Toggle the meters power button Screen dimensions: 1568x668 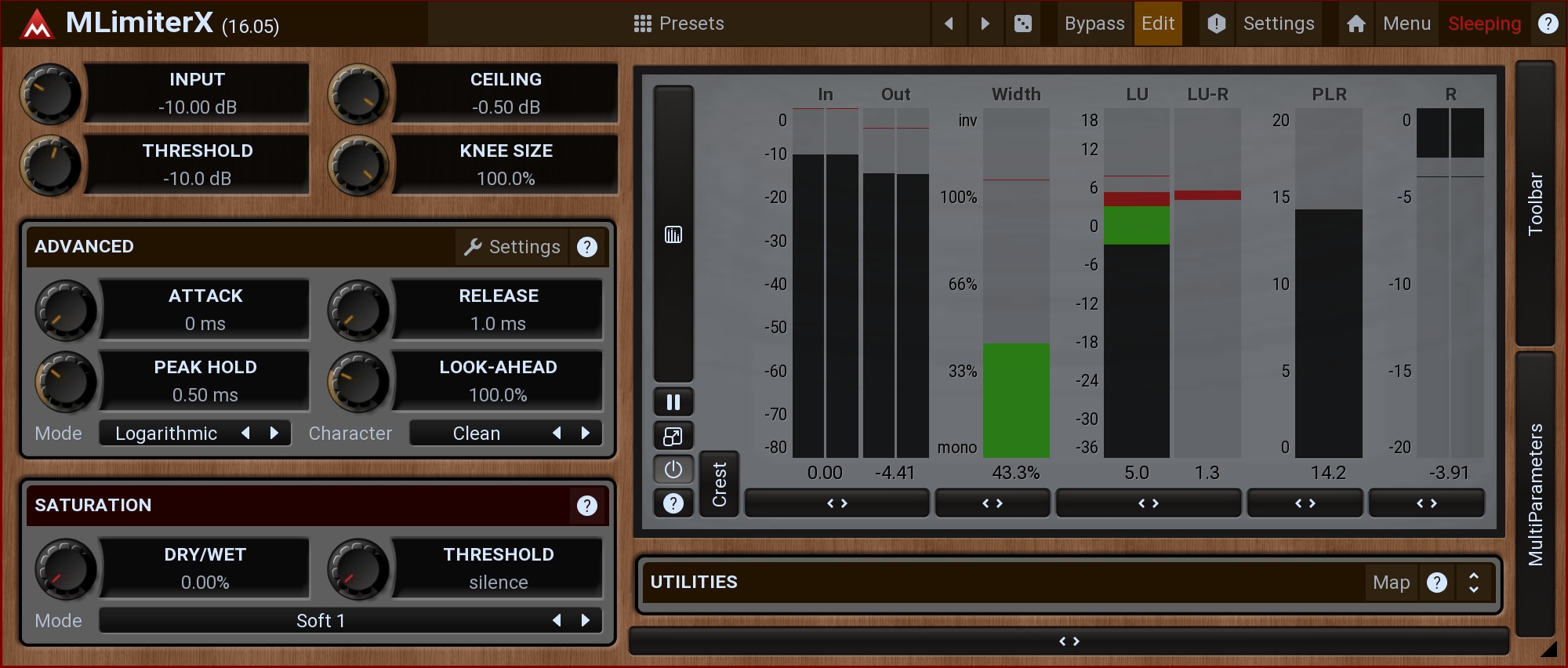673,470
